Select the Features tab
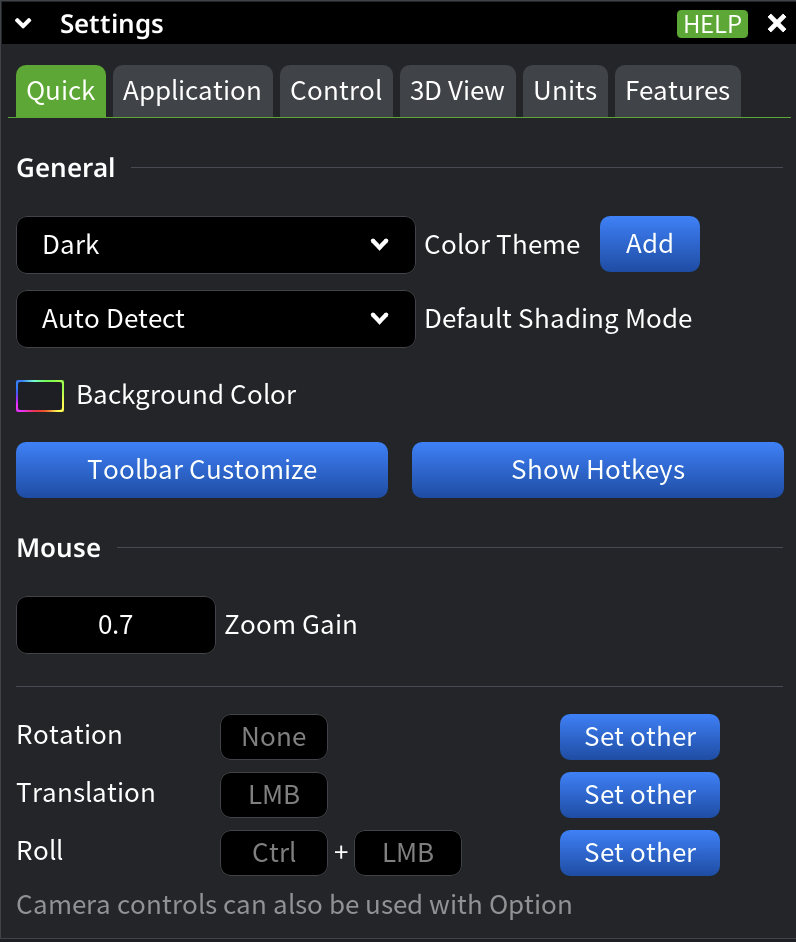 coord(677,90)
